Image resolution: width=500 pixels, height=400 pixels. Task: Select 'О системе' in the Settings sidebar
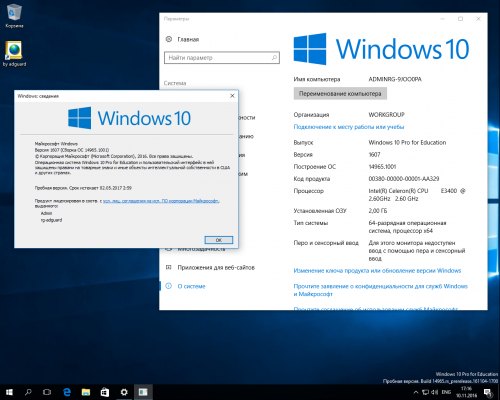pyautogui.click(x=191, y=286)
